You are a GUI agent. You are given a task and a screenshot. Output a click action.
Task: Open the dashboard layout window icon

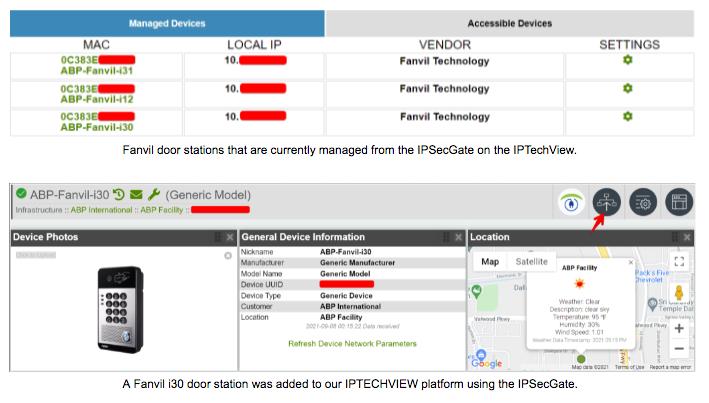[x=679, y=202]
